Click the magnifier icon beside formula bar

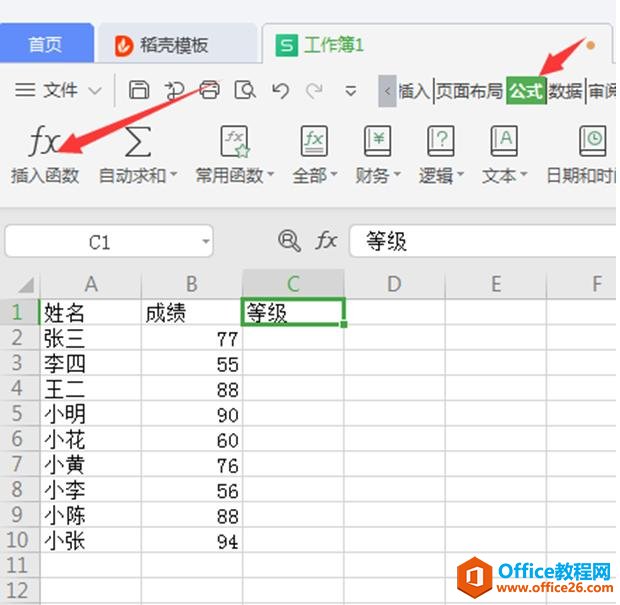(289, 241)
